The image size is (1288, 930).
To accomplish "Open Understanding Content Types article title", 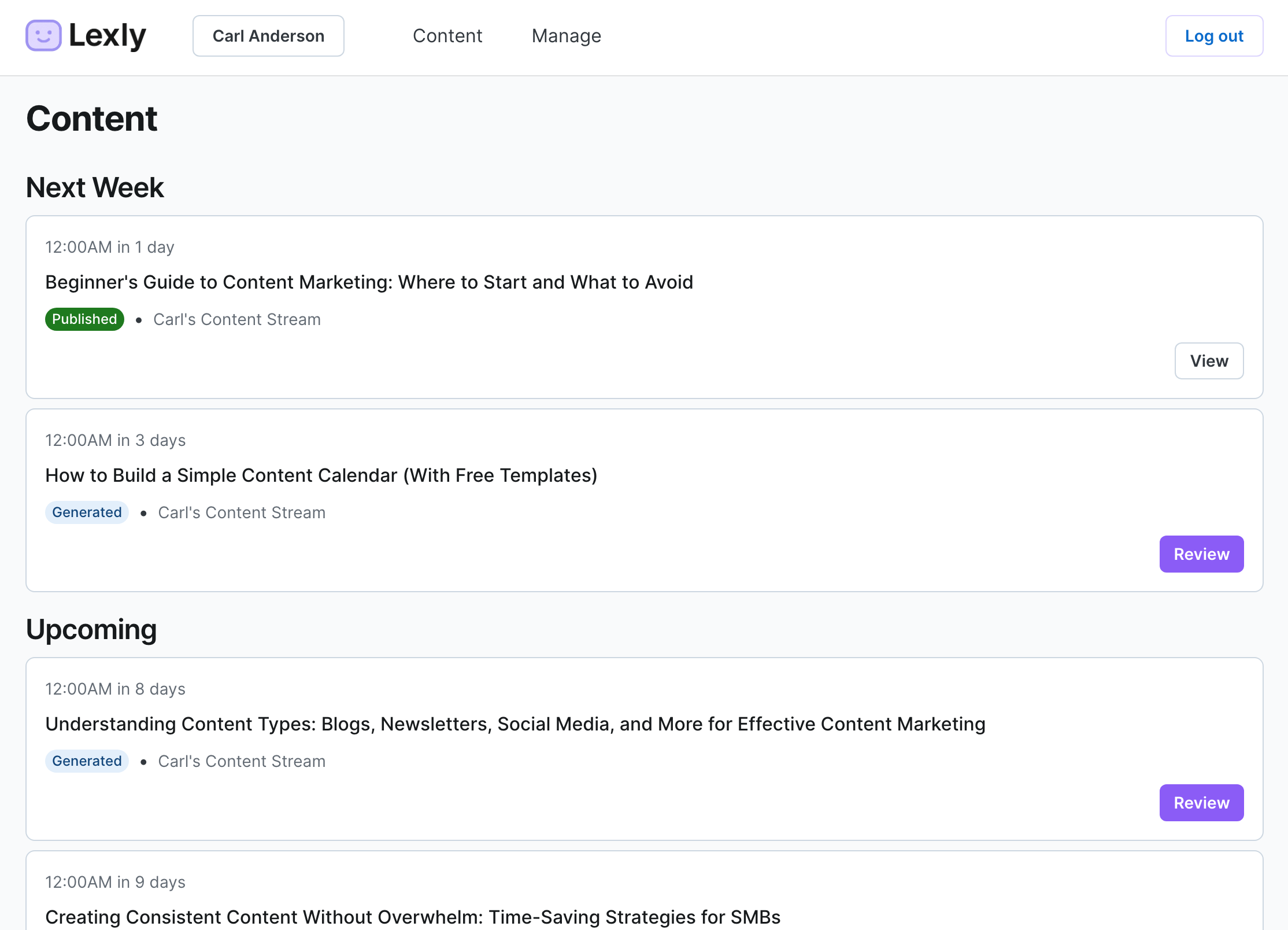I will tap(515, 724).
